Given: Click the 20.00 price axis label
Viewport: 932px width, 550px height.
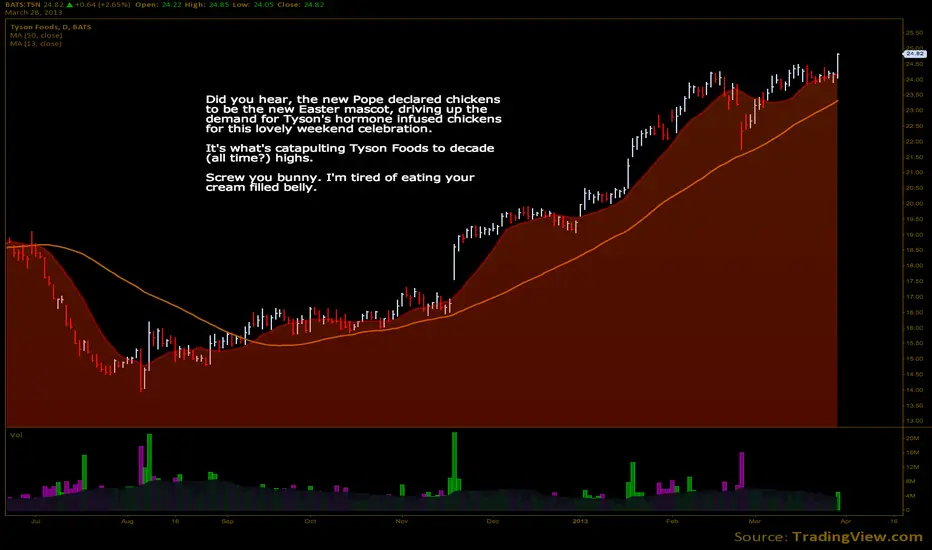Looking at the screenshot, I should tap(914, 203).
